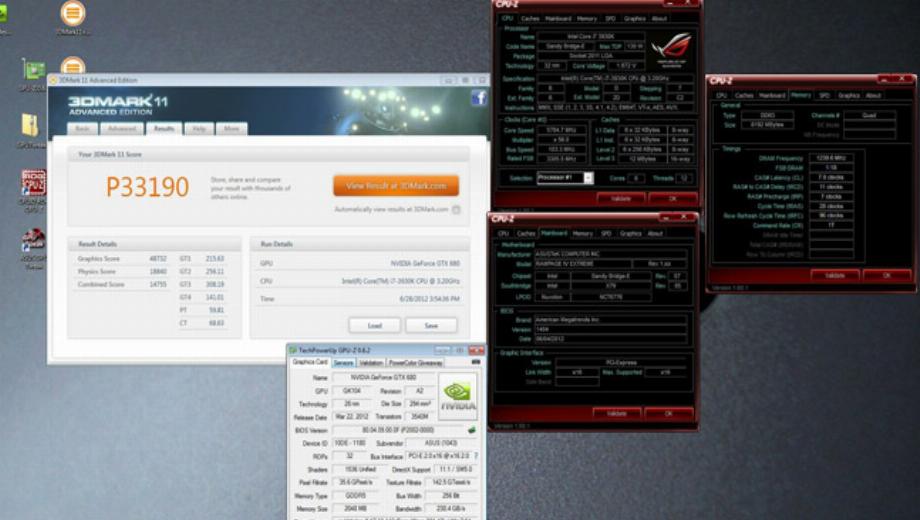The height and width of the screenshot is (520, 920).
Task: Open SPD tab in top CPU-Z window
Action: (x=610, y=19)
